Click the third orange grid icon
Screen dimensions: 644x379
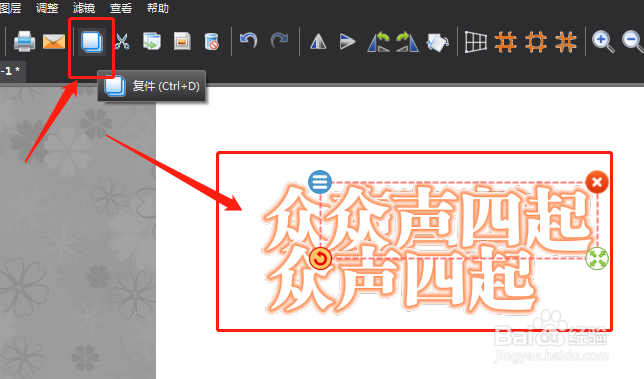(566, 42)
